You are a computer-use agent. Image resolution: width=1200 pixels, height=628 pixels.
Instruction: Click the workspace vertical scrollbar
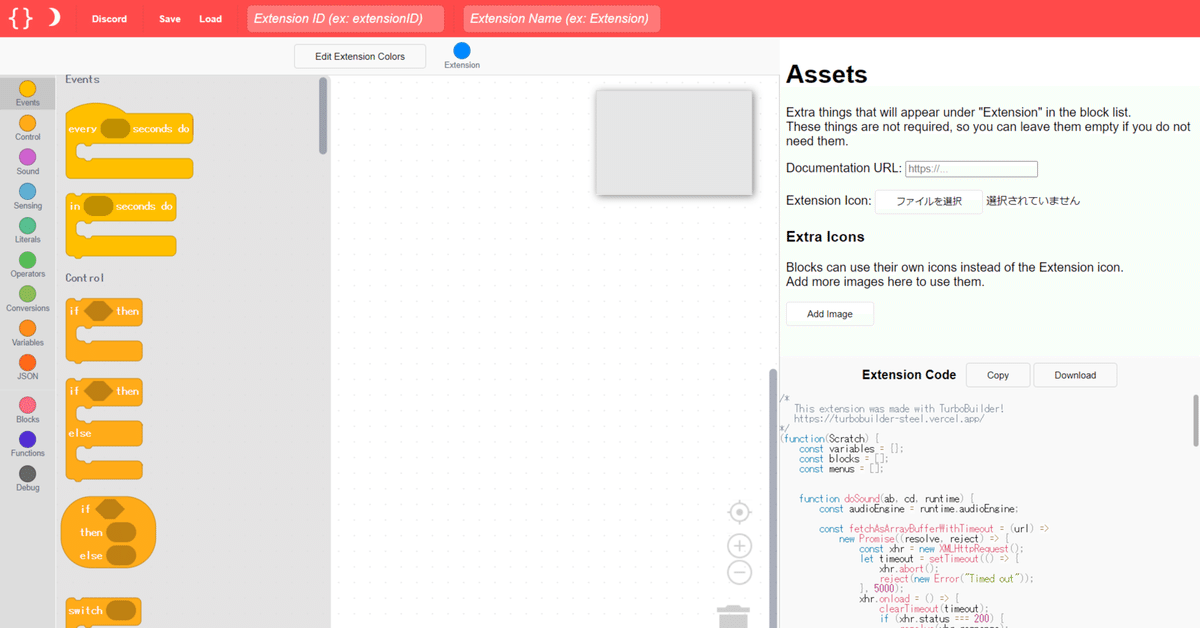coord(772,498)
